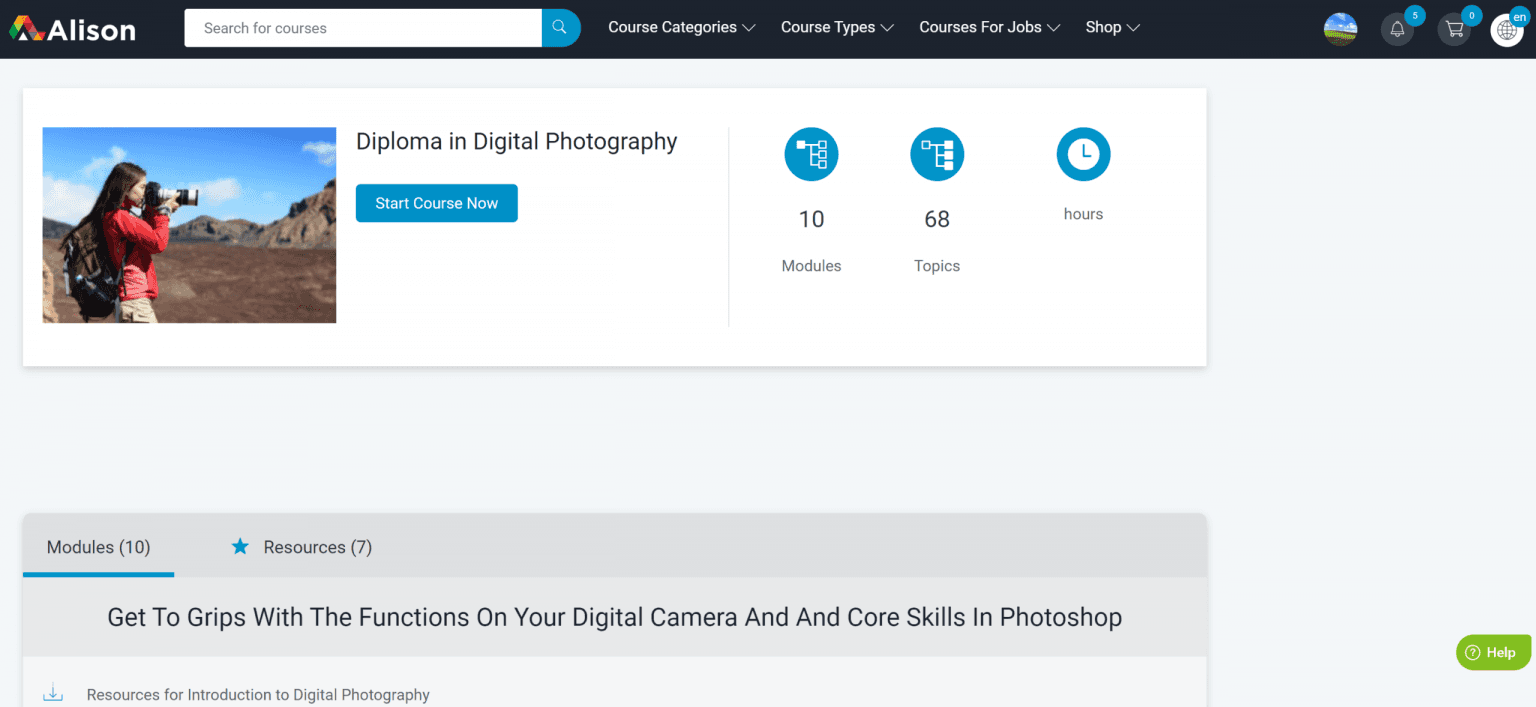Open the Courses For Jobs dropdown
Screen dimensions: 1536x707
[x=989, y=28]
